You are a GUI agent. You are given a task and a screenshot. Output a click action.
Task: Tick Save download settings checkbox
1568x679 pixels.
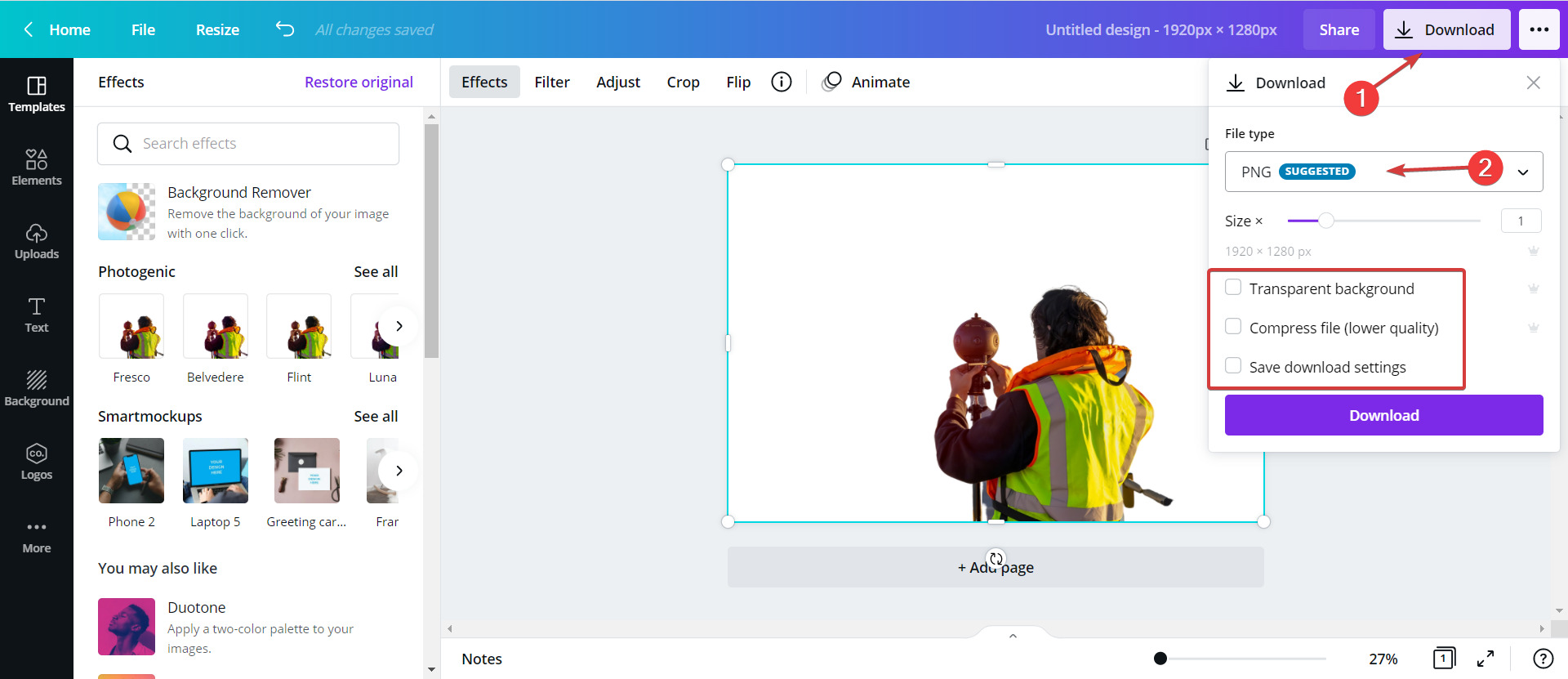(x=1233, y=366)
